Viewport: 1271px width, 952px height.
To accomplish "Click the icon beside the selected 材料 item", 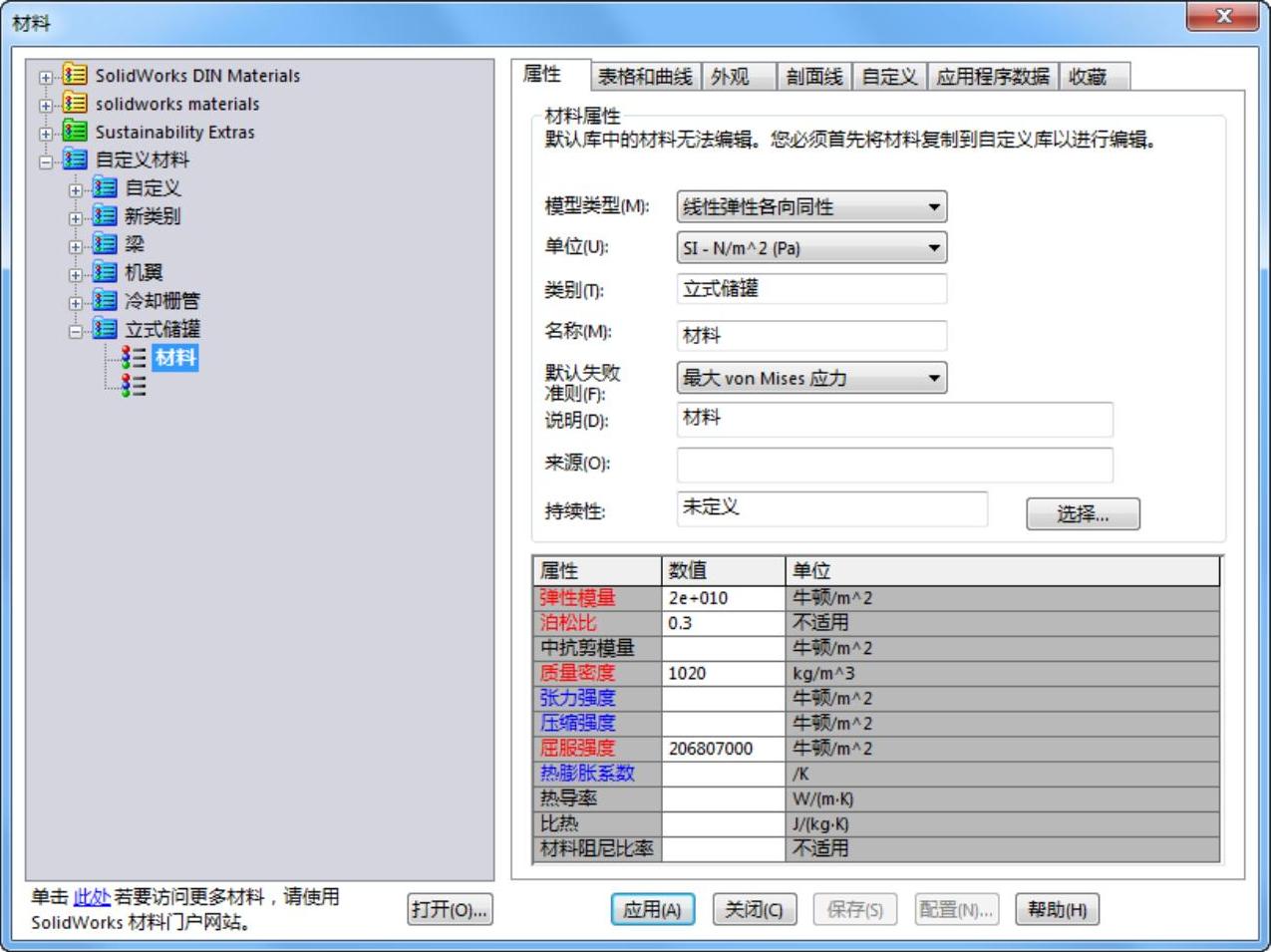I will tap(134, 357).
